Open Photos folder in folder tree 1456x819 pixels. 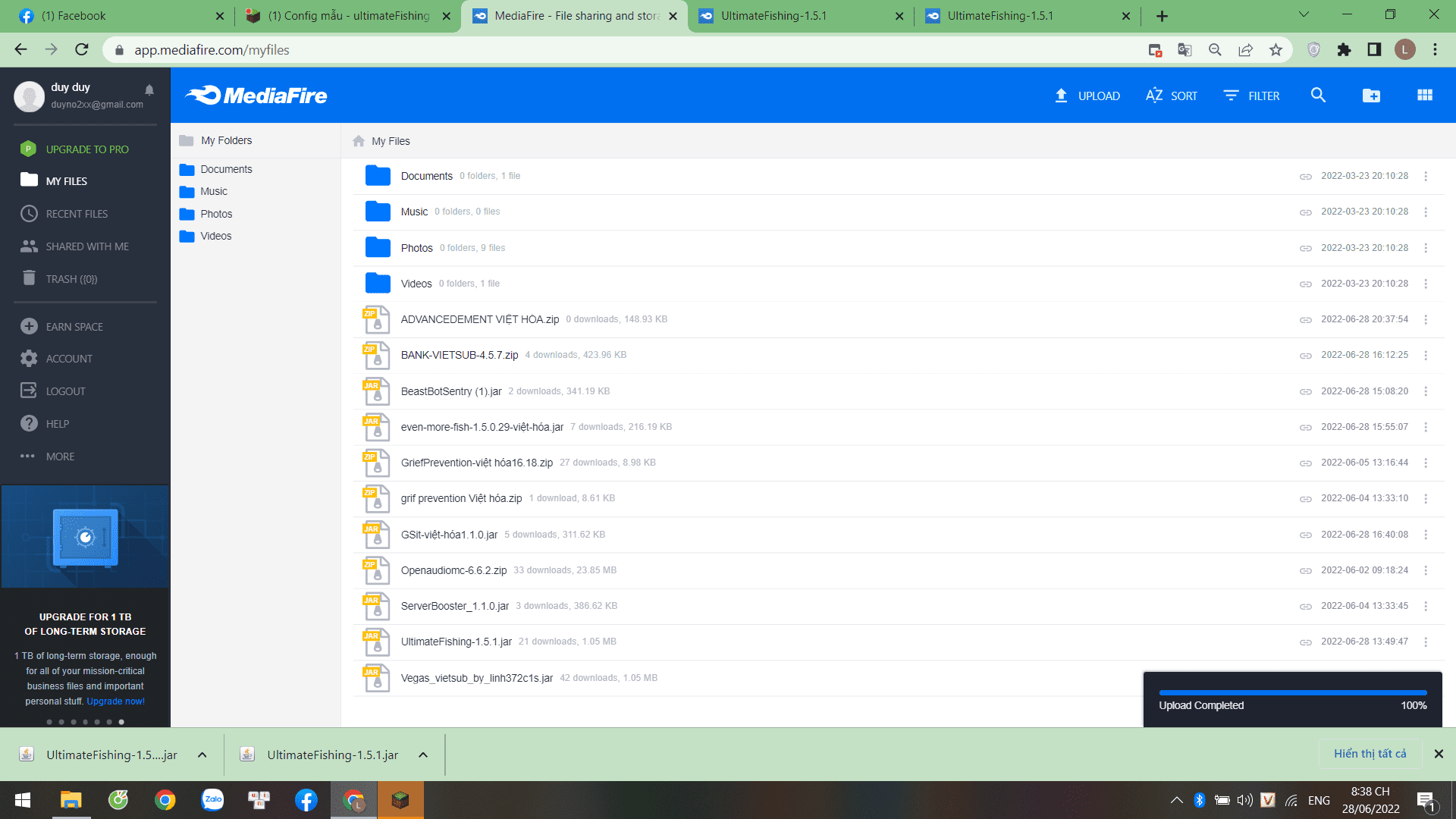tap(216, 214)
